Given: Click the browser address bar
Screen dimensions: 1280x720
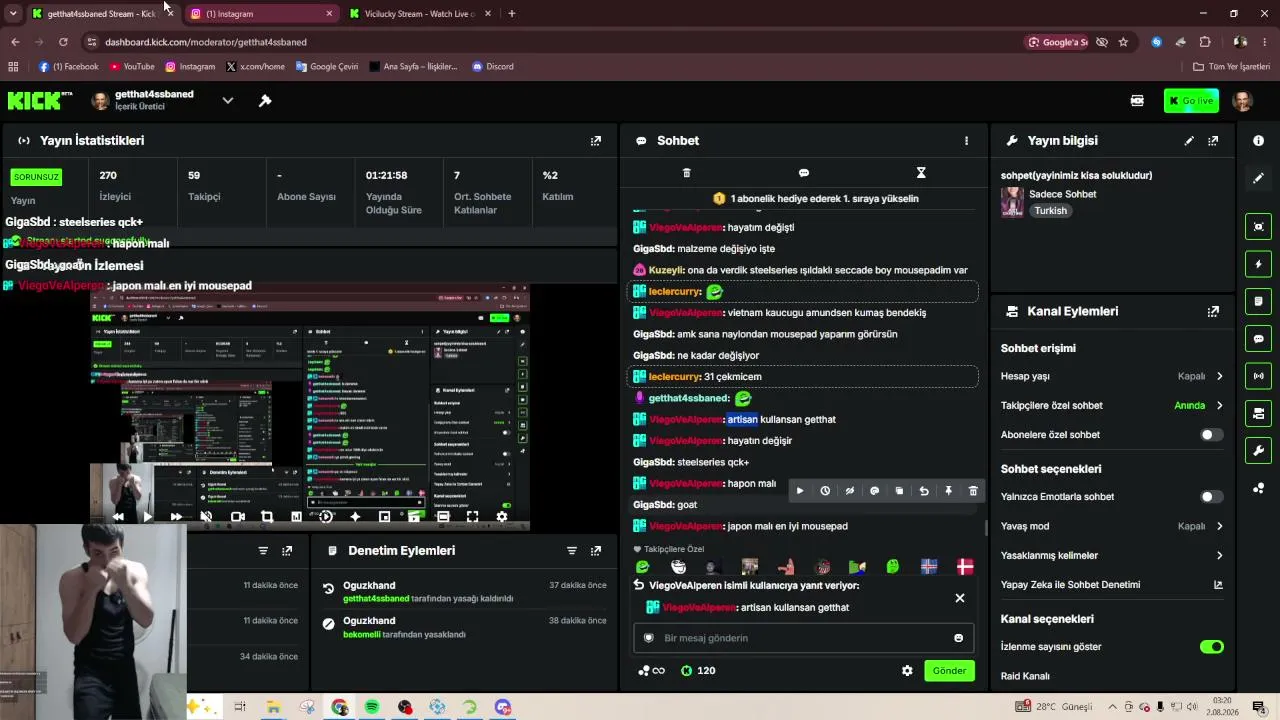Looking at the screenshot, I should click(560, 42).
